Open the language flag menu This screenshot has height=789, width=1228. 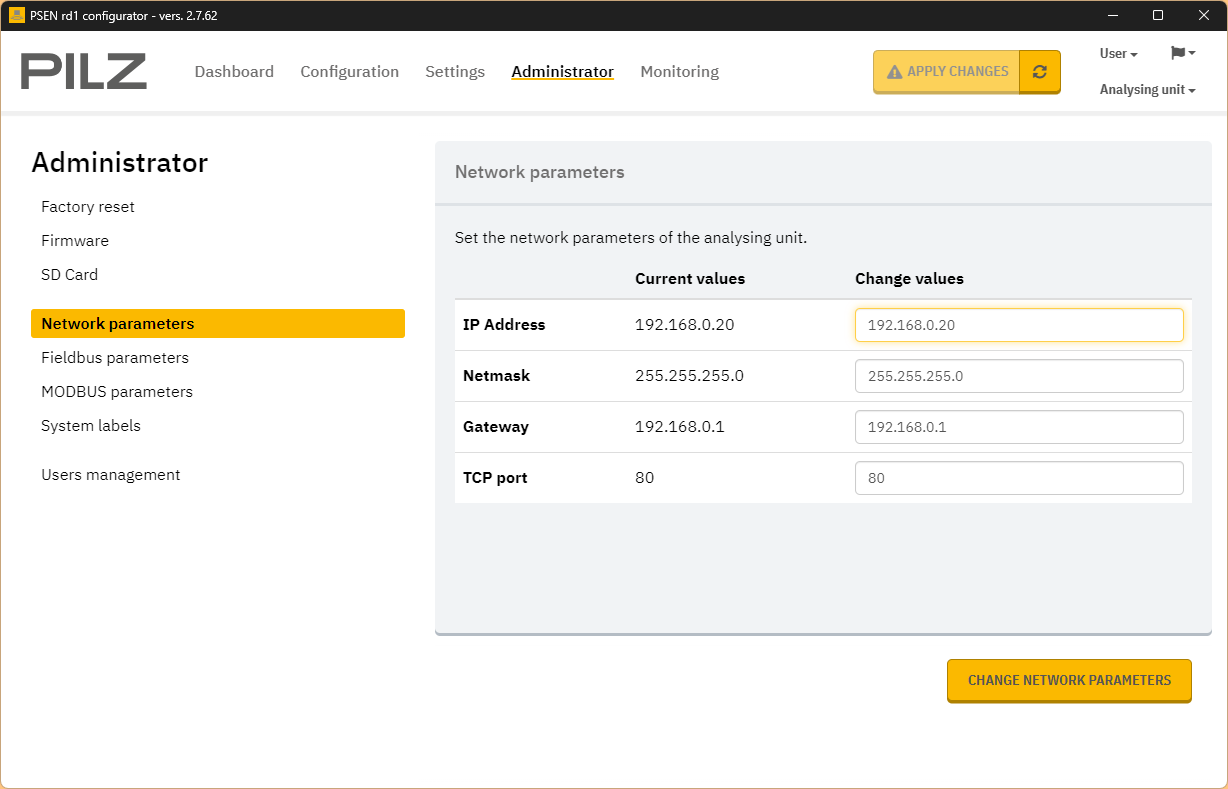point(1182,53)
